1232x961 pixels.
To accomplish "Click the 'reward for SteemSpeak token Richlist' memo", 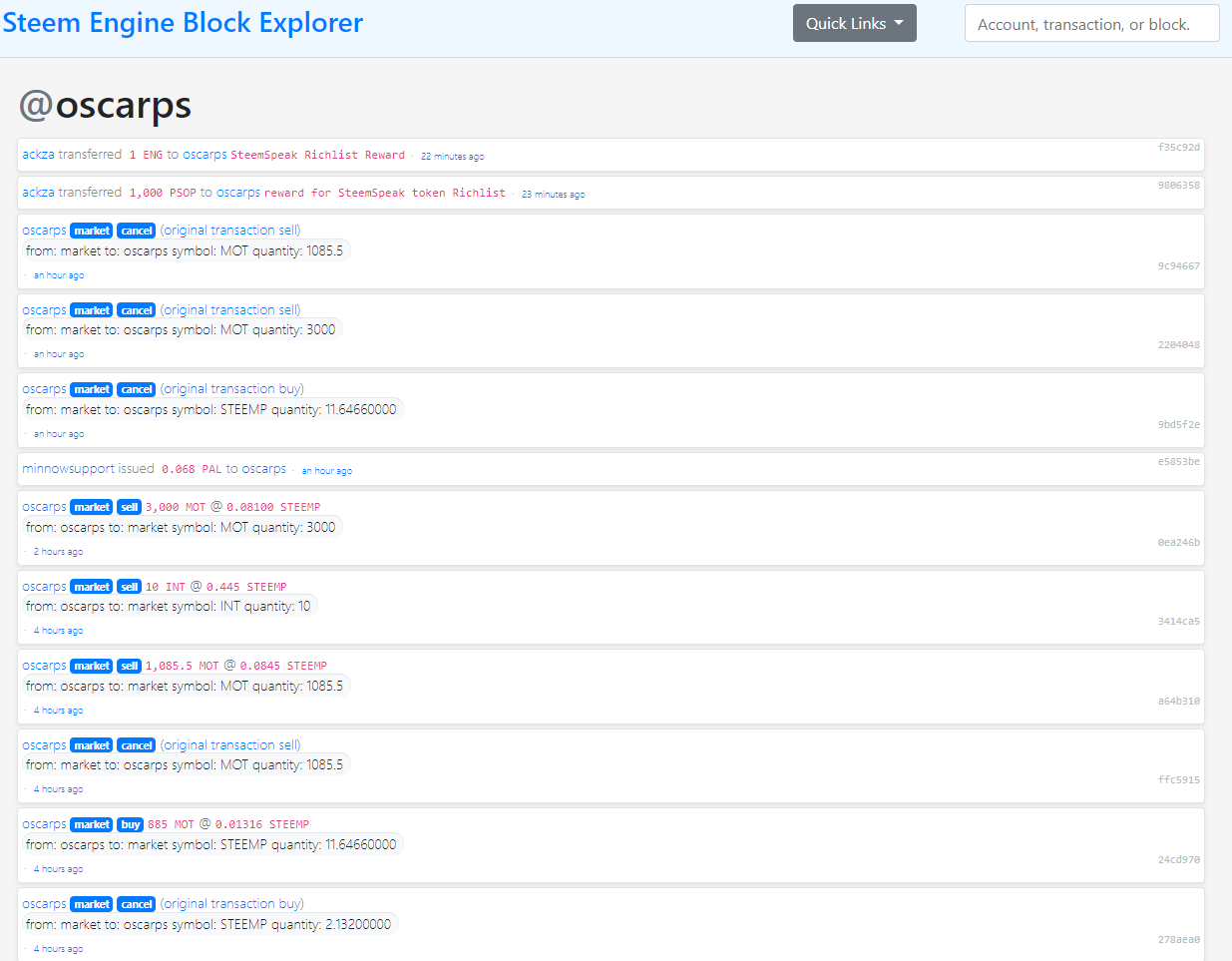I will point(385,193).
